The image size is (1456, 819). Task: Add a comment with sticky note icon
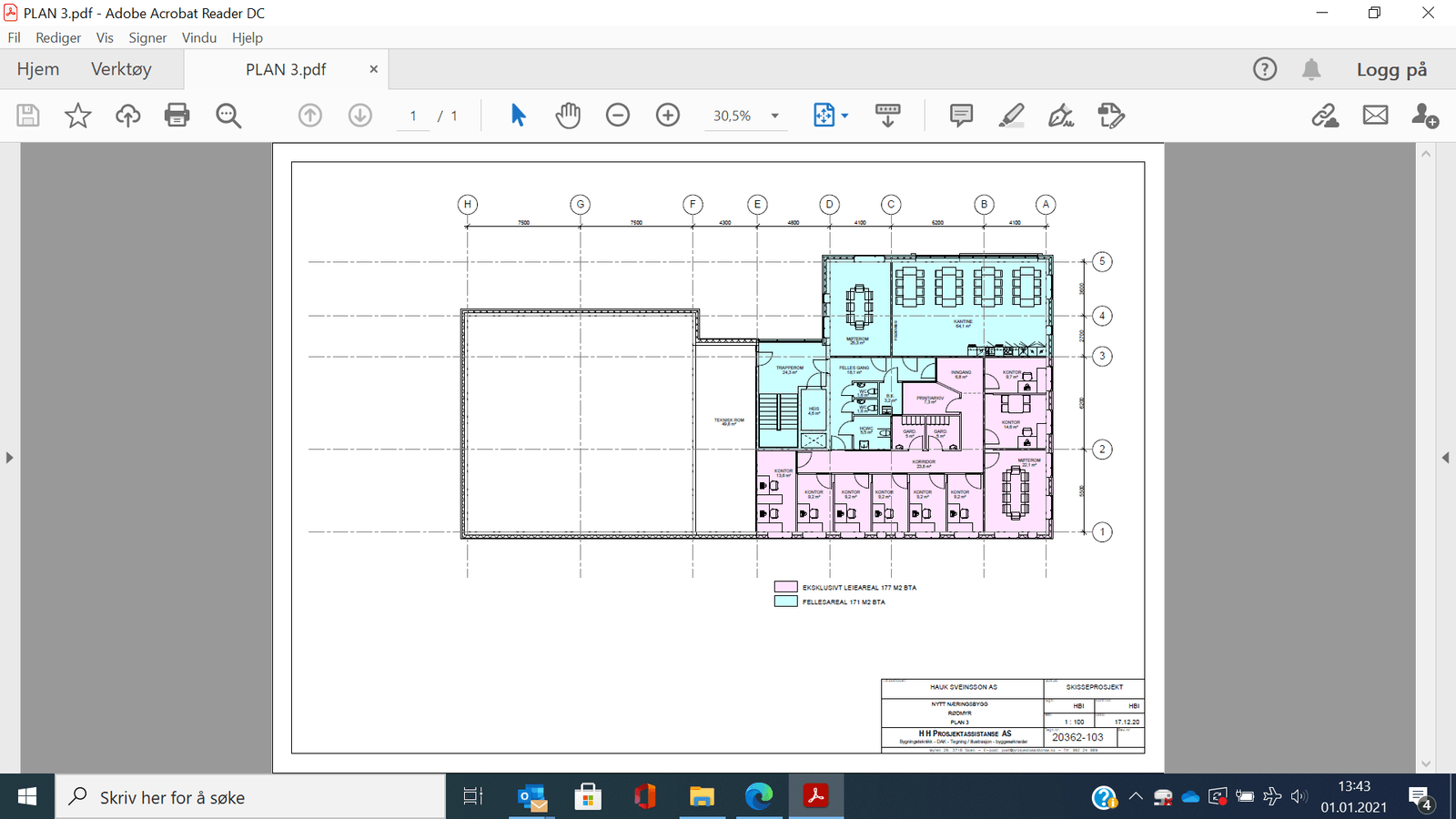click(x=961, y=116)
